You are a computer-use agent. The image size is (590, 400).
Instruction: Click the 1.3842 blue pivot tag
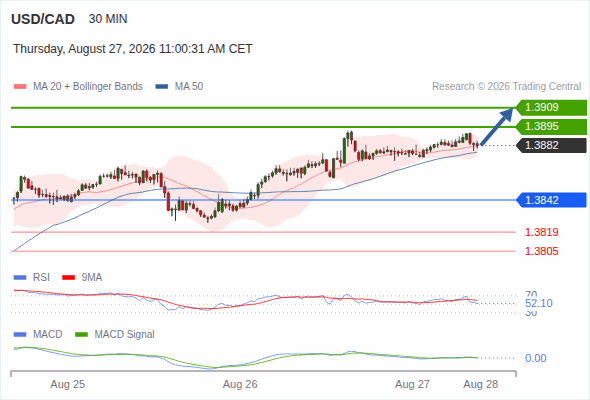(551, 200)
